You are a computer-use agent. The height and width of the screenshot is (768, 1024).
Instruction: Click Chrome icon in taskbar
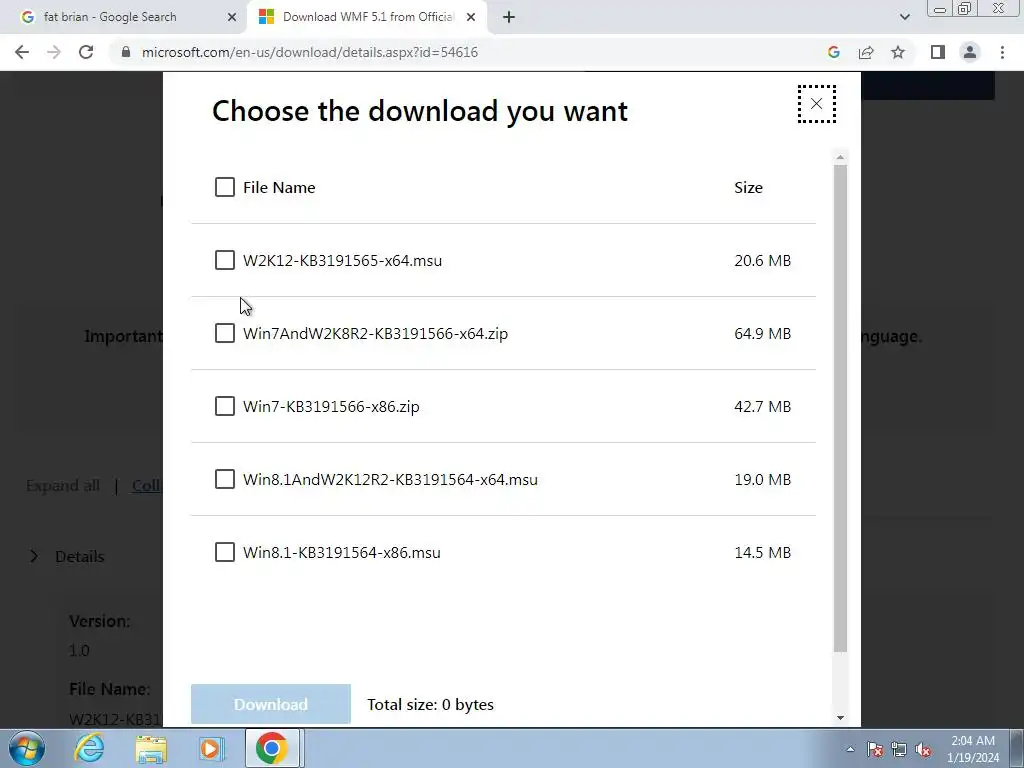(x=272, y=748)
